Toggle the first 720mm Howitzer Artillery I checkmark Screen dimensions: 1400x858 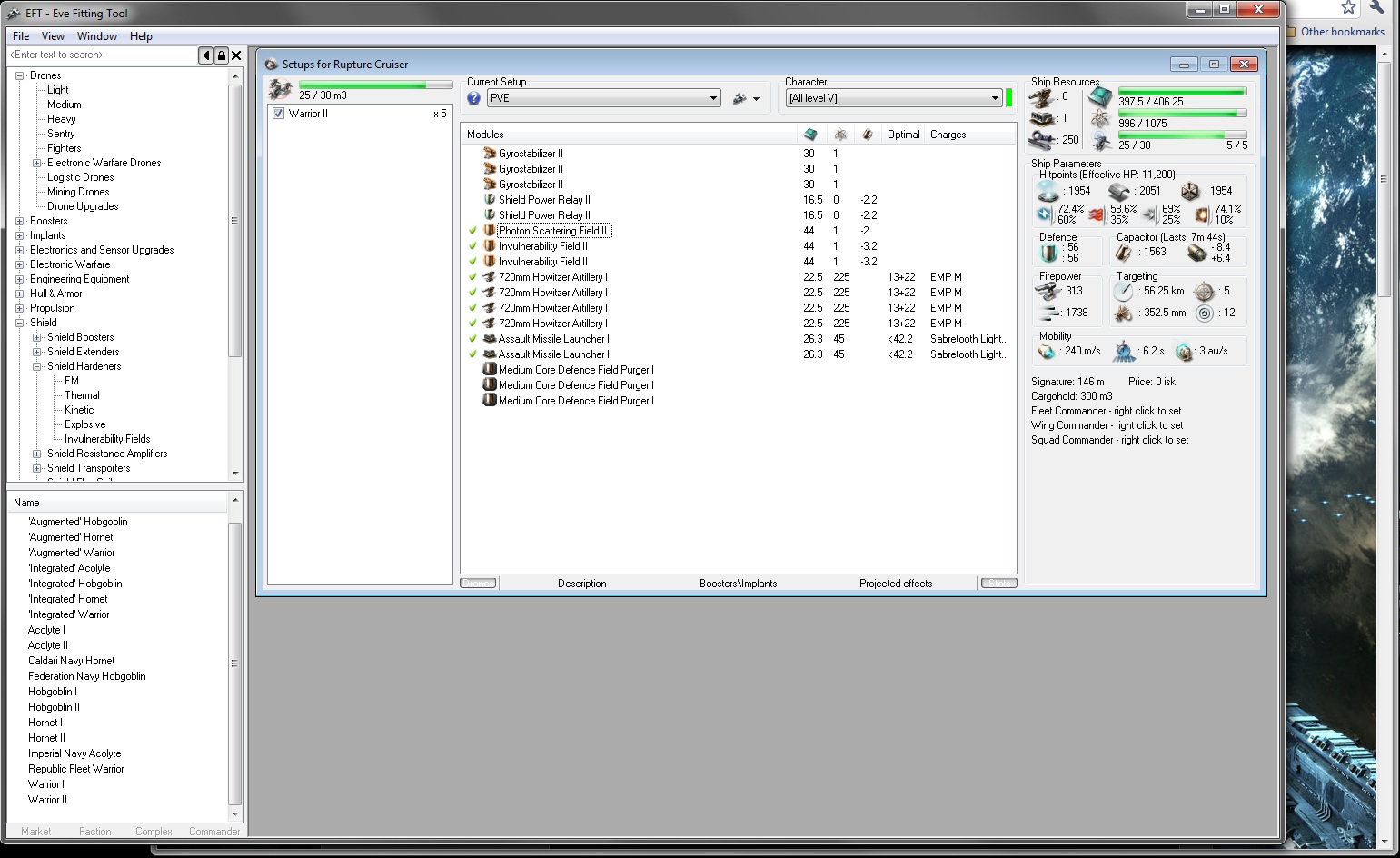tap(472, 277)
